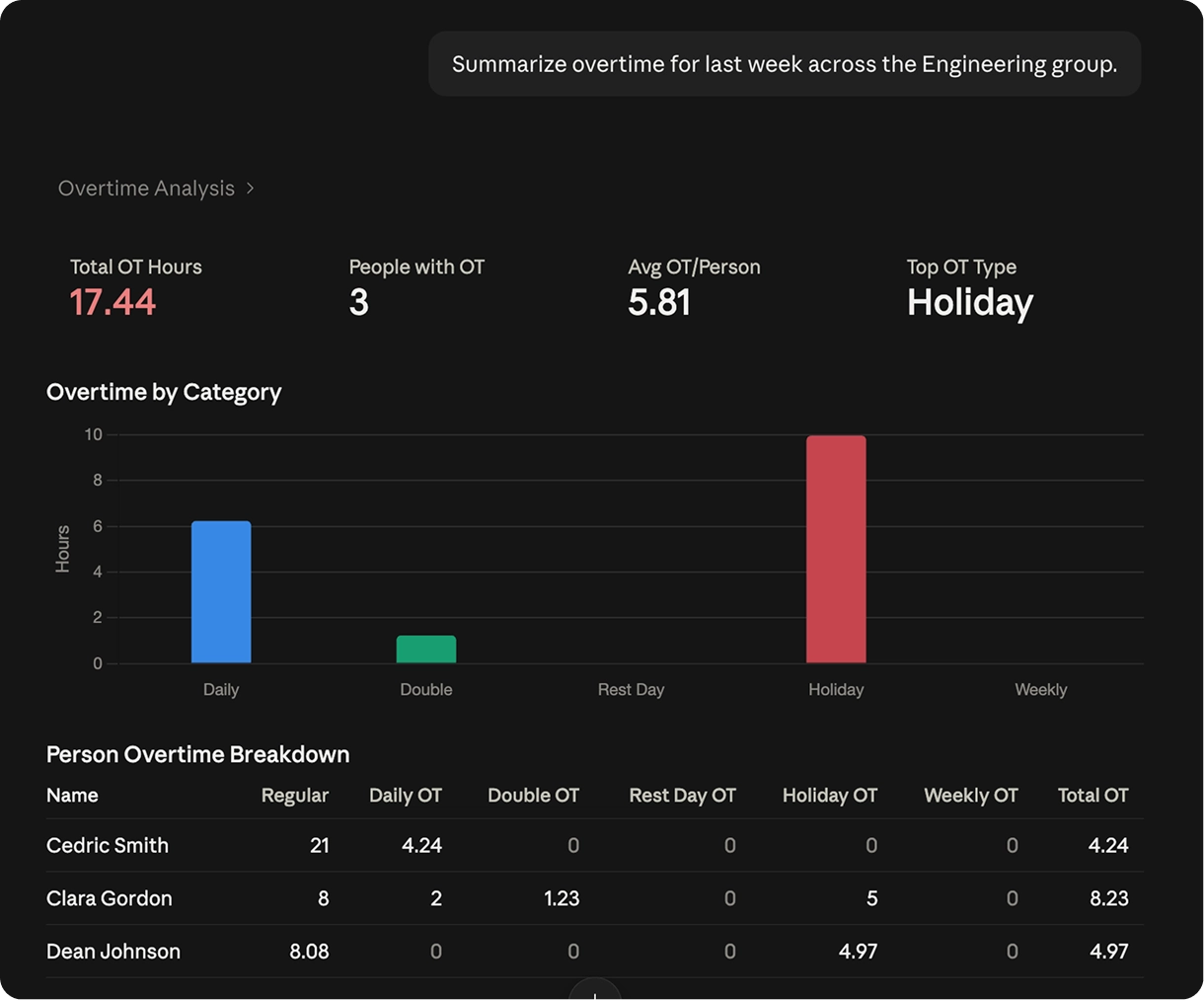Click the Double axis label under chart
1204x1000 pixels.
point(426,690)
